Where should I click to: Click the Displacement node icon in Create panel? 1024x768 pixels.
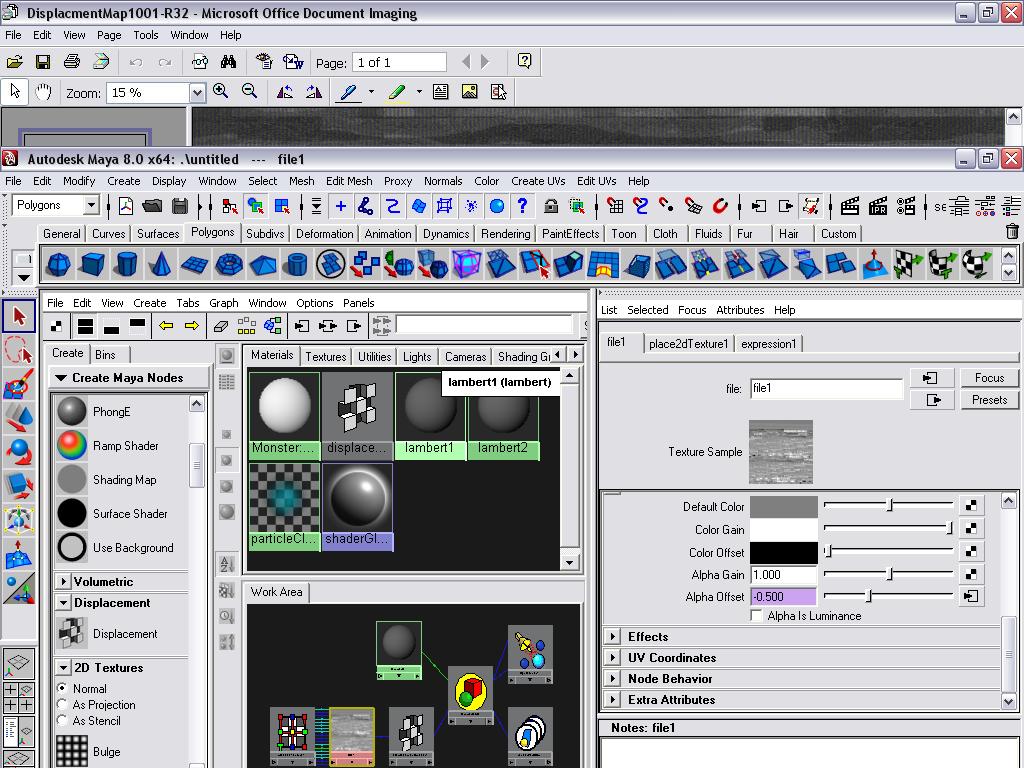pos(71,633)
